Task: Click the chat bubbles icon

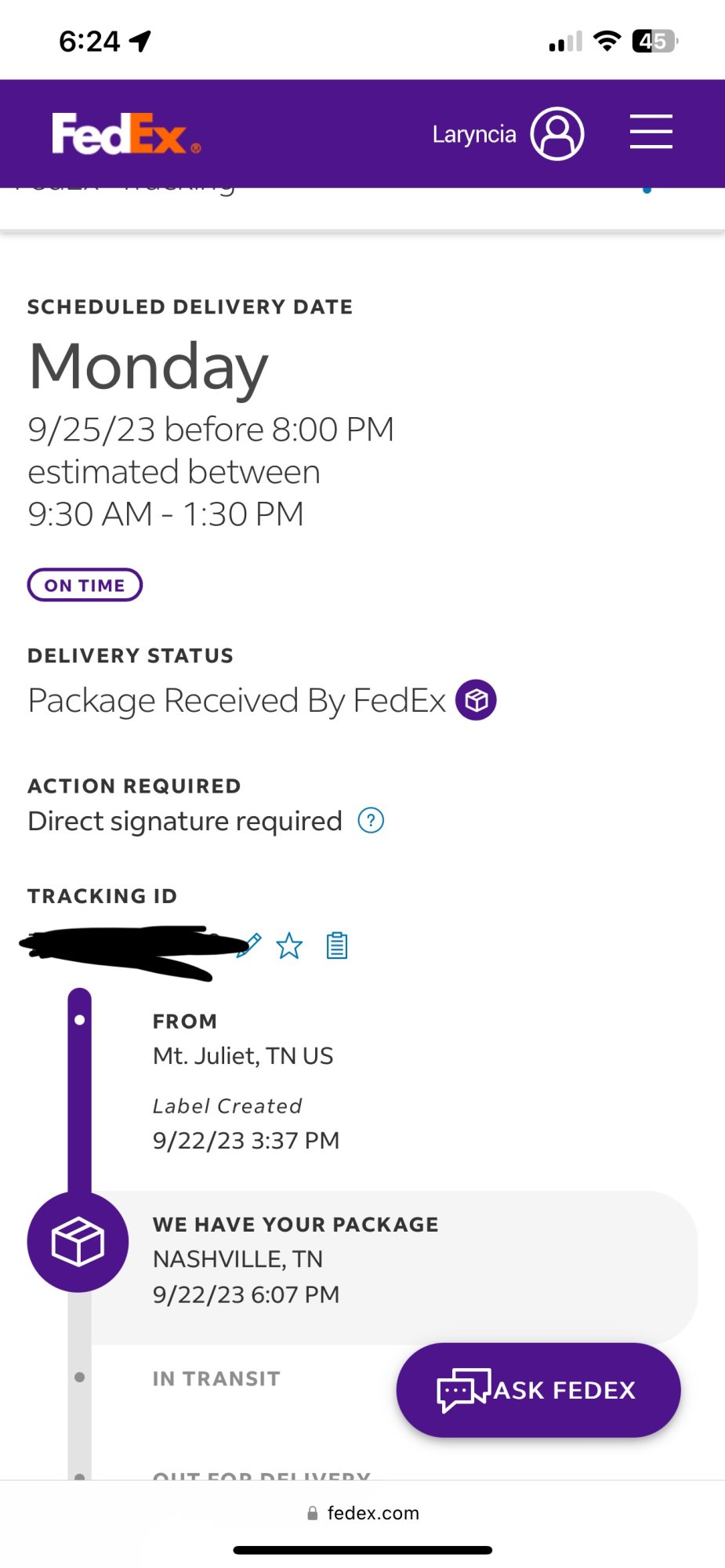Action: 463,1390
